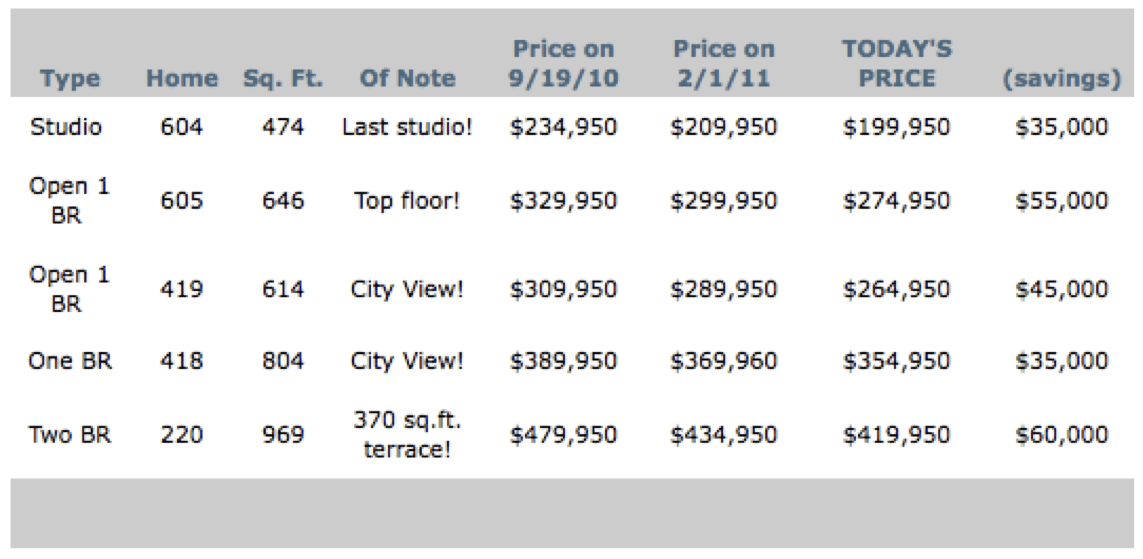The image size is (1143, 559).
Task: Click the Home column header
Action: (x=181, y=79)
